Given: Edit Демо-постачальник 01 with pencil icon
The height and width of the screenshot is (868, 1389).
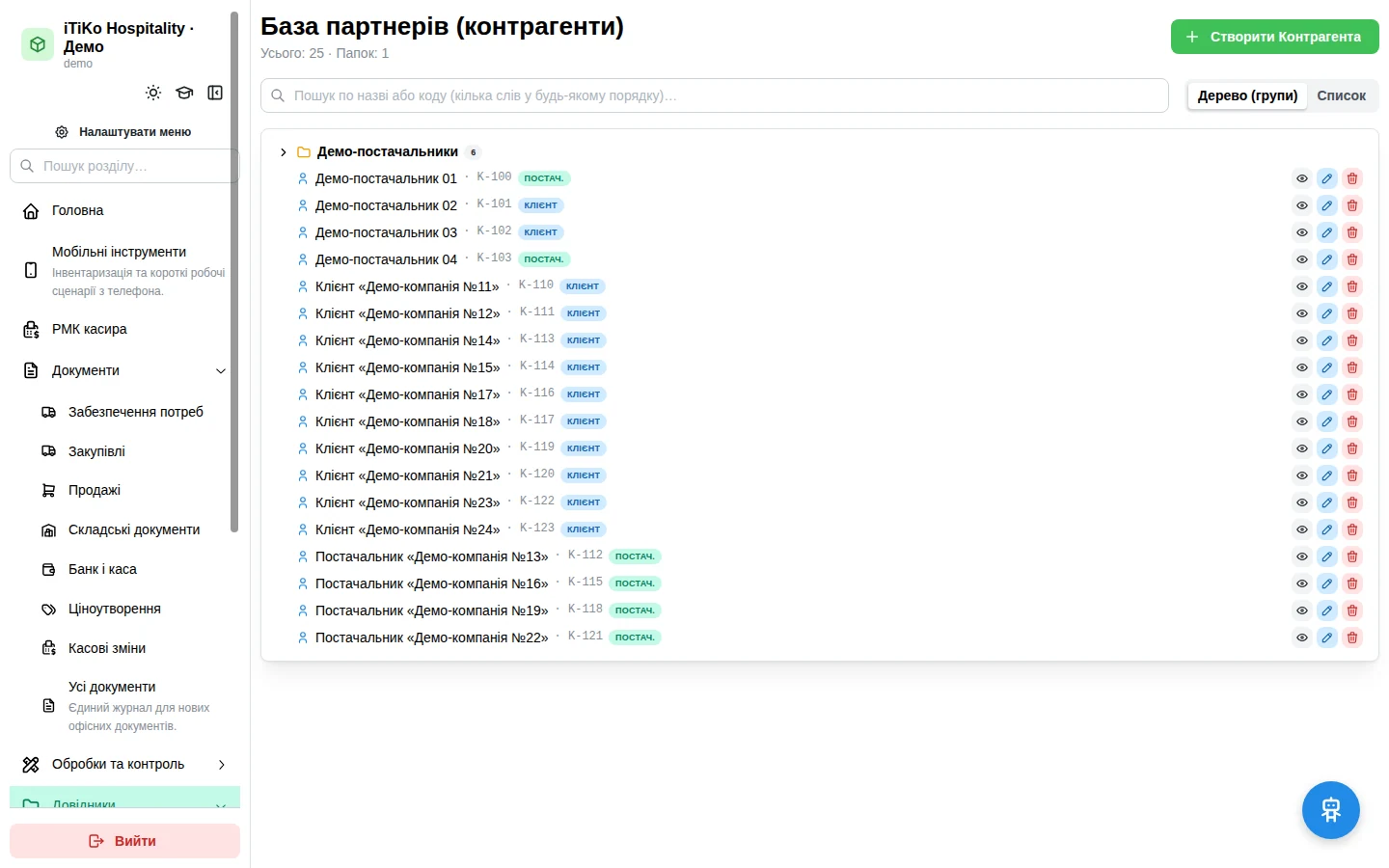Looking at the screenshot, I should coord(1327,178).
